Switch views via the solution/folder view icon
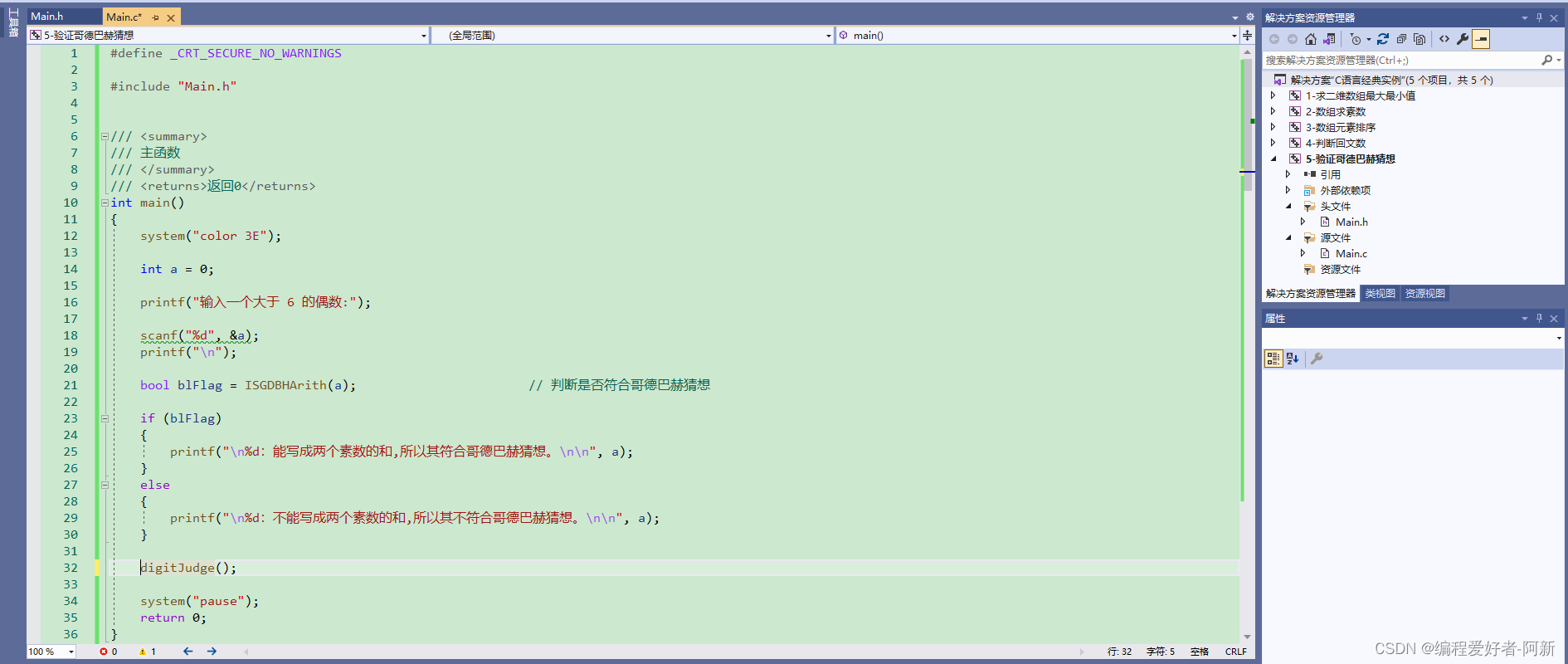The image size is (1568, 664). point(1329,39)
